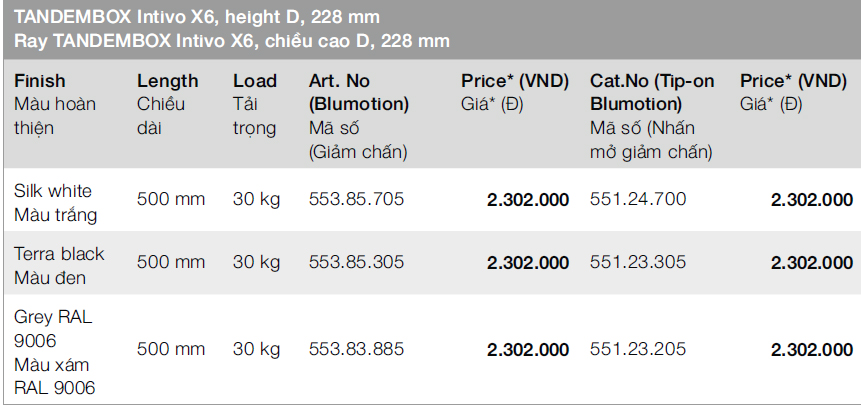861x414 pixels.
Task: Select the Finish column header
Action: [x=40, y=81]
